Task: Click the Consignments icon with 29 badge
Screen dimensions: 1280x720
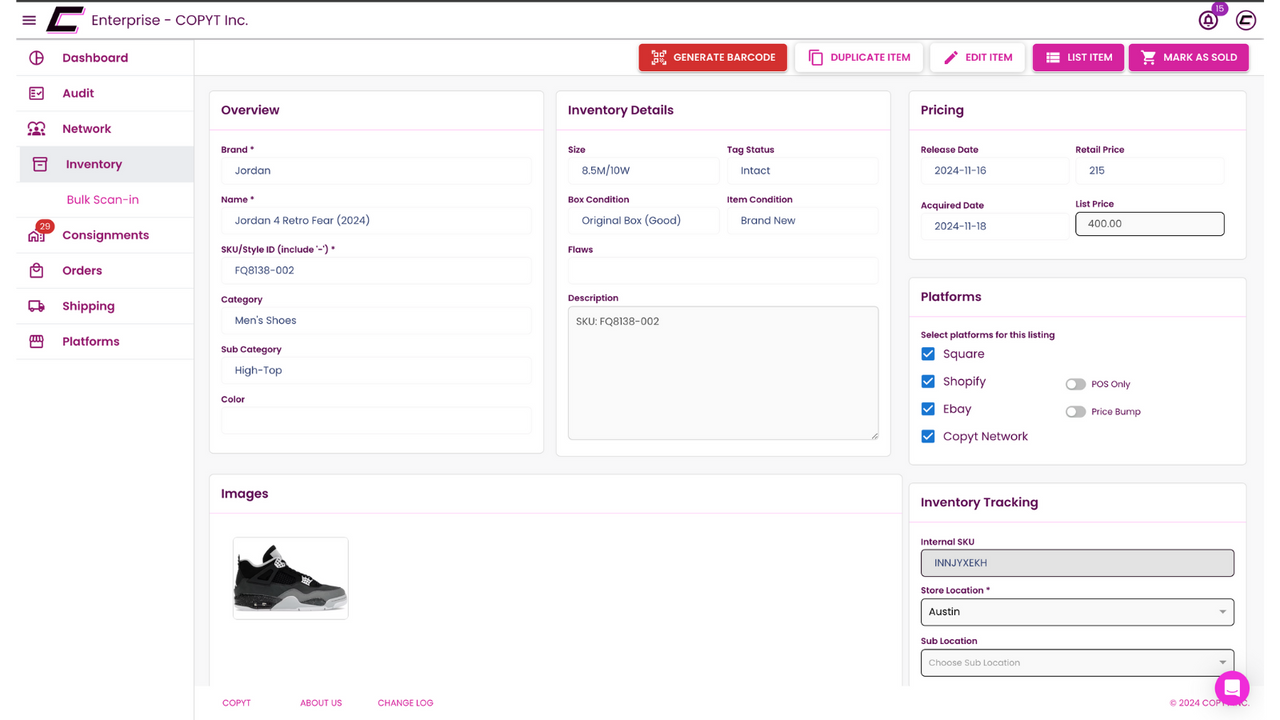Action: [x=37, y=235]
